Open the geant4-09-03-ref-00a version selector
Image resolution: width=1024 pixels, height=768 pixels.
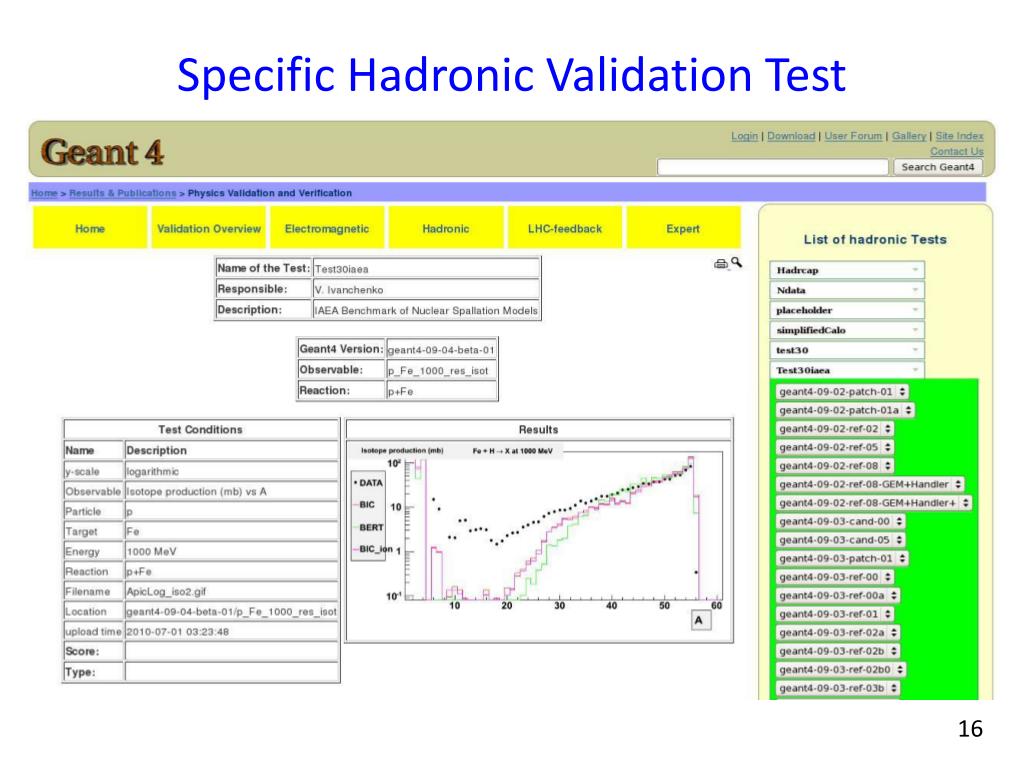coord(838,596)
